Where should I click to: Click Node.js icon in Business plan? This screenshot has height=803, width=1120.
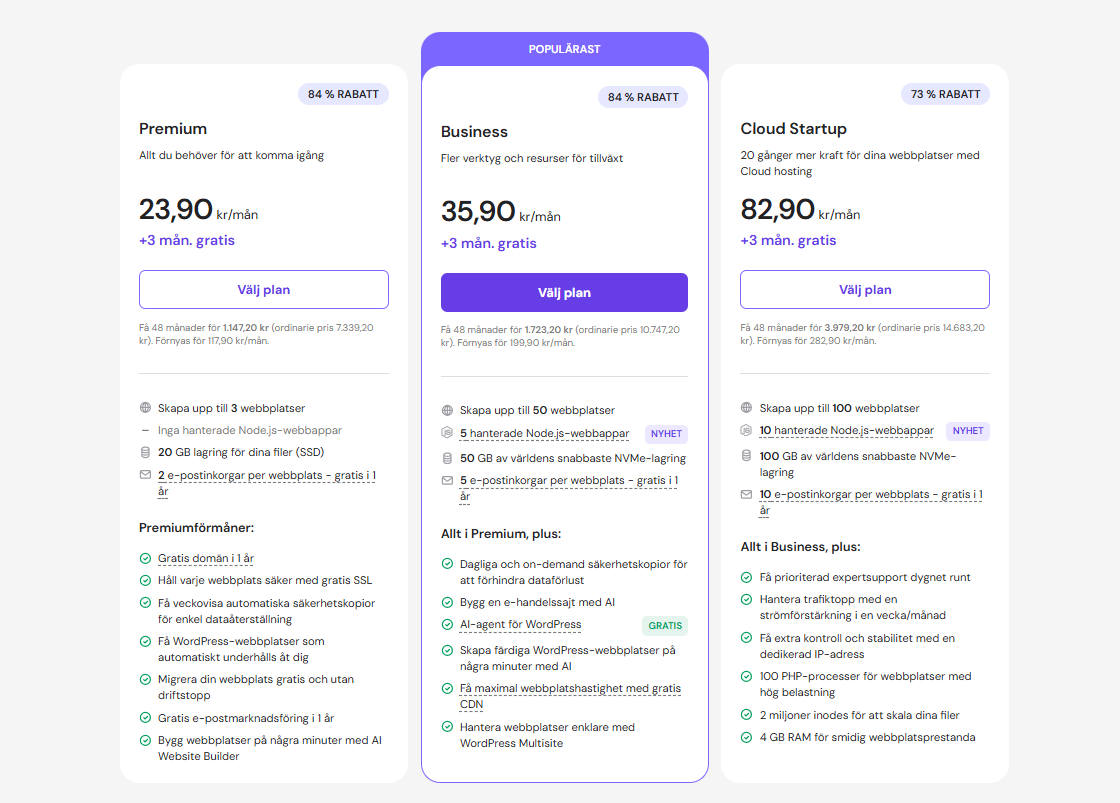click(x=447, y=434)
